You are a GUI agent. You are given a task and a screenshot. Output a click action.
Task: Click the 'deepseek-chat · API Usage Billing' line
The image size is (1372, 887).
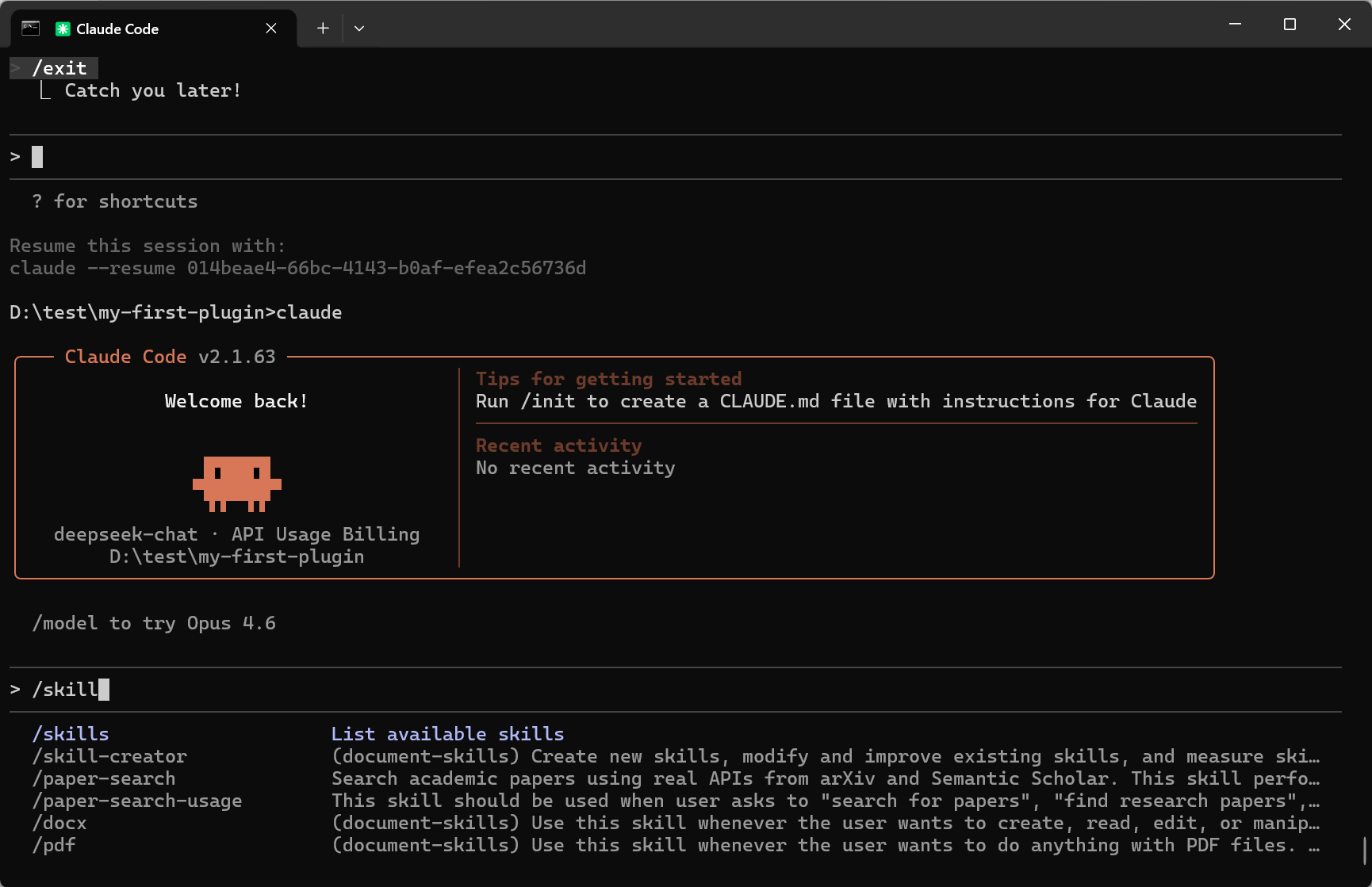coord(237,534)
